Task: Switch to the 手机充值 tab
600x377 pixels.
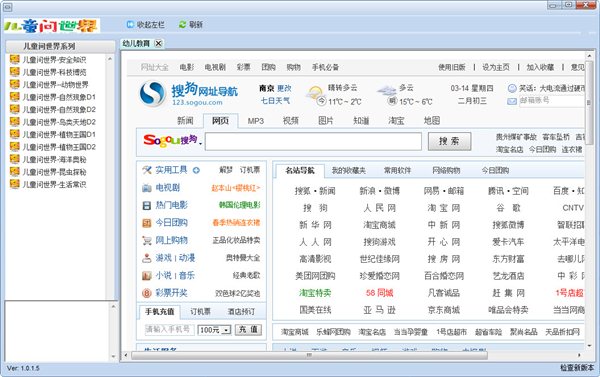Action: click(160, 312)
